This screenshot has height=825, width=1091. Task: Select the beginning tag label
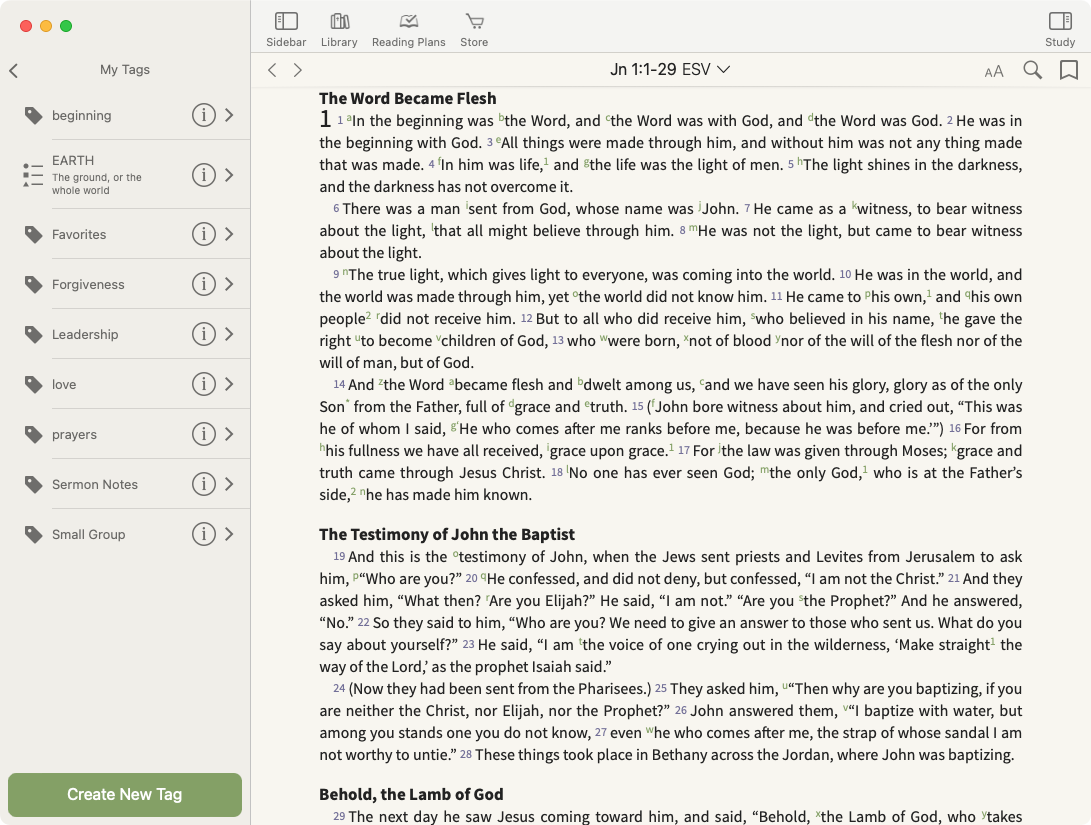point(81,115)
